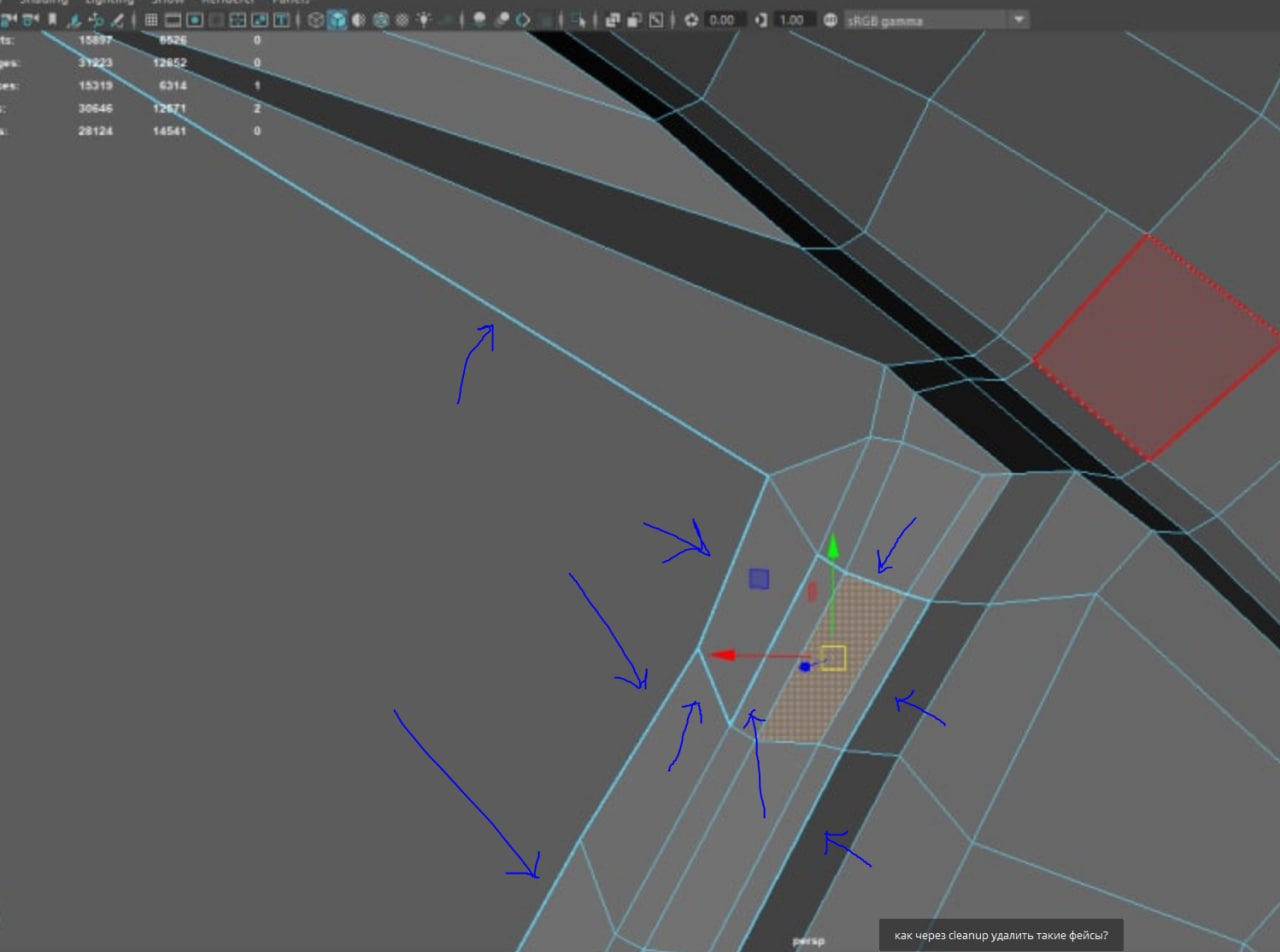Click the Depth of Field icon
Image resolution: width=1280 pixels, height=952 pixels.
[x=547, y=19]
